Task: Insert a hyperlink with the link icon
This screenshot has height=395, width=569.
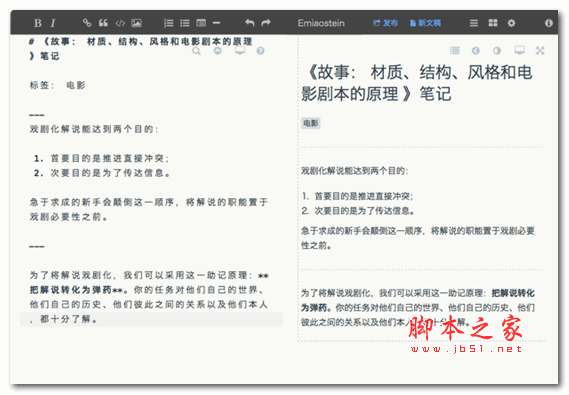Action: tap(86, 23)
